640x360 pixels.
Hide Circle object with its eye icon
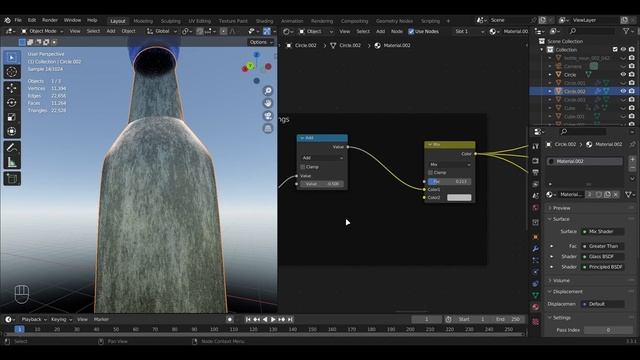click(623, 75)
